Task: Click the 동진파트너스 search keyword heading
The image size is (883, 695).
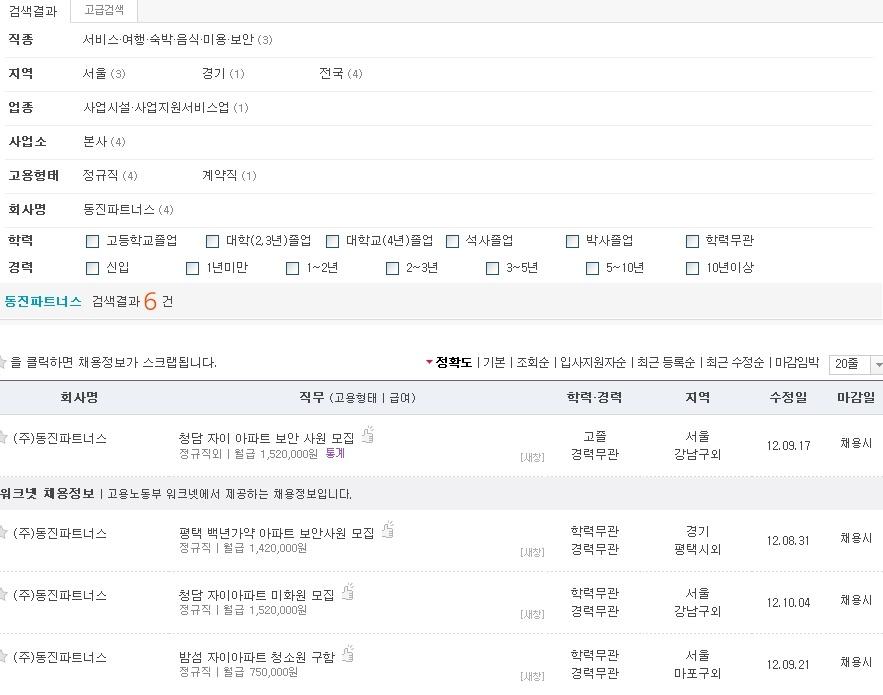Action: click(43, 301)
